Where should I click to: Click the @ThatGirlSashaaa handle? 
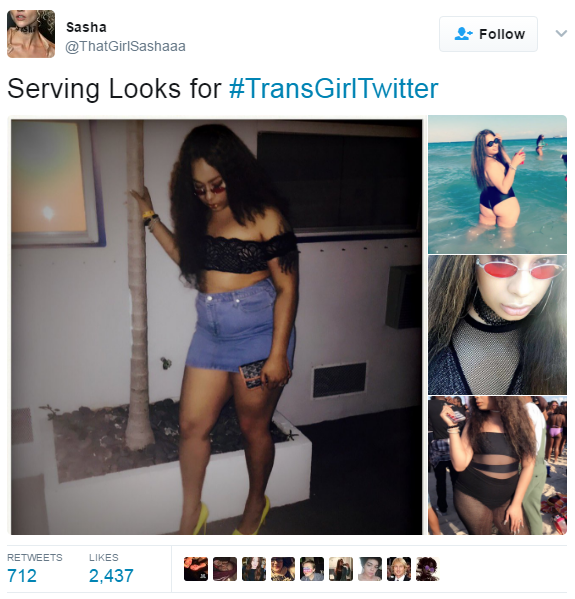[125, 46]
